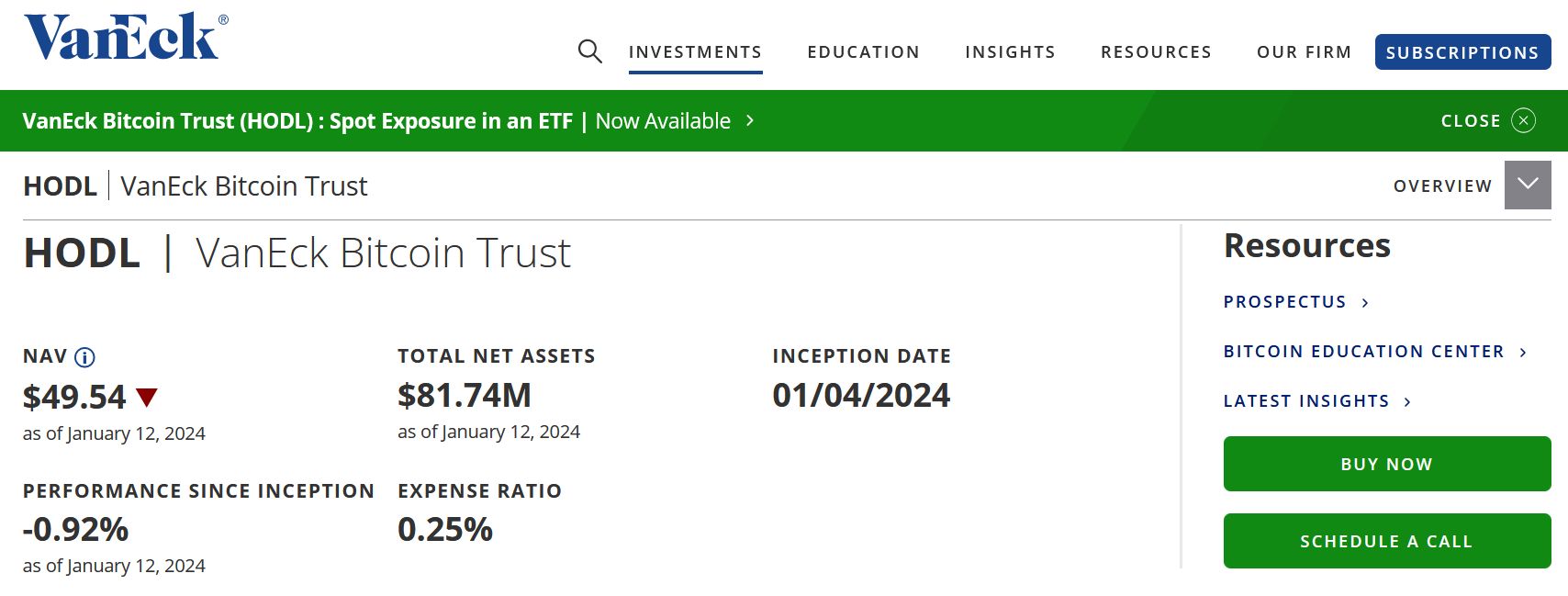This screenshot has height=596, width=1568.
Task: Open the Our Firm menu
Action: (x=1304, y=52)
